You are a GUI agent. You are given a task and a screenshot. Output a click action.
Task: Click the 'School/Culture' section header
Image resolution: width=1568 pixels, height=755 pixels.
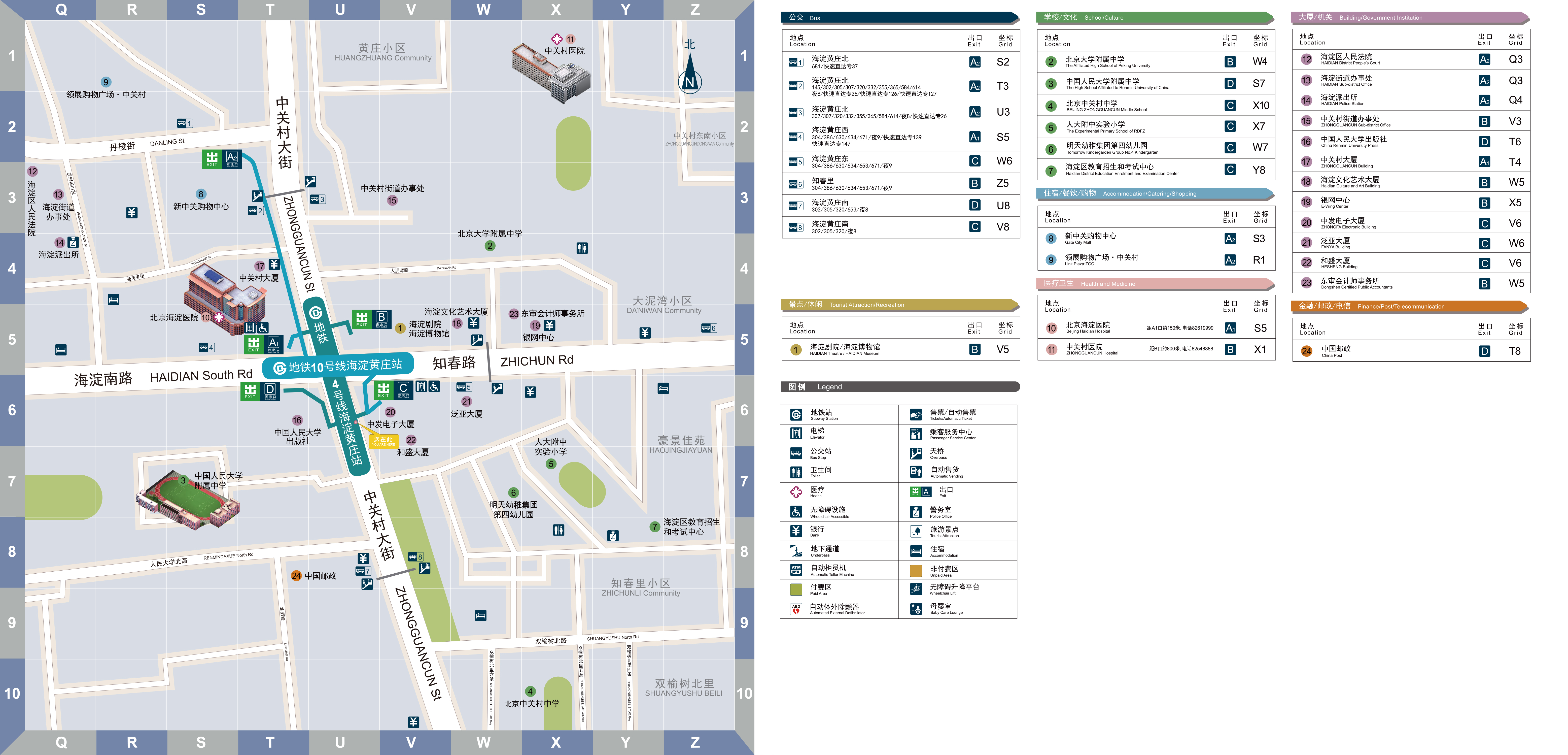(x=1155, y=18)
